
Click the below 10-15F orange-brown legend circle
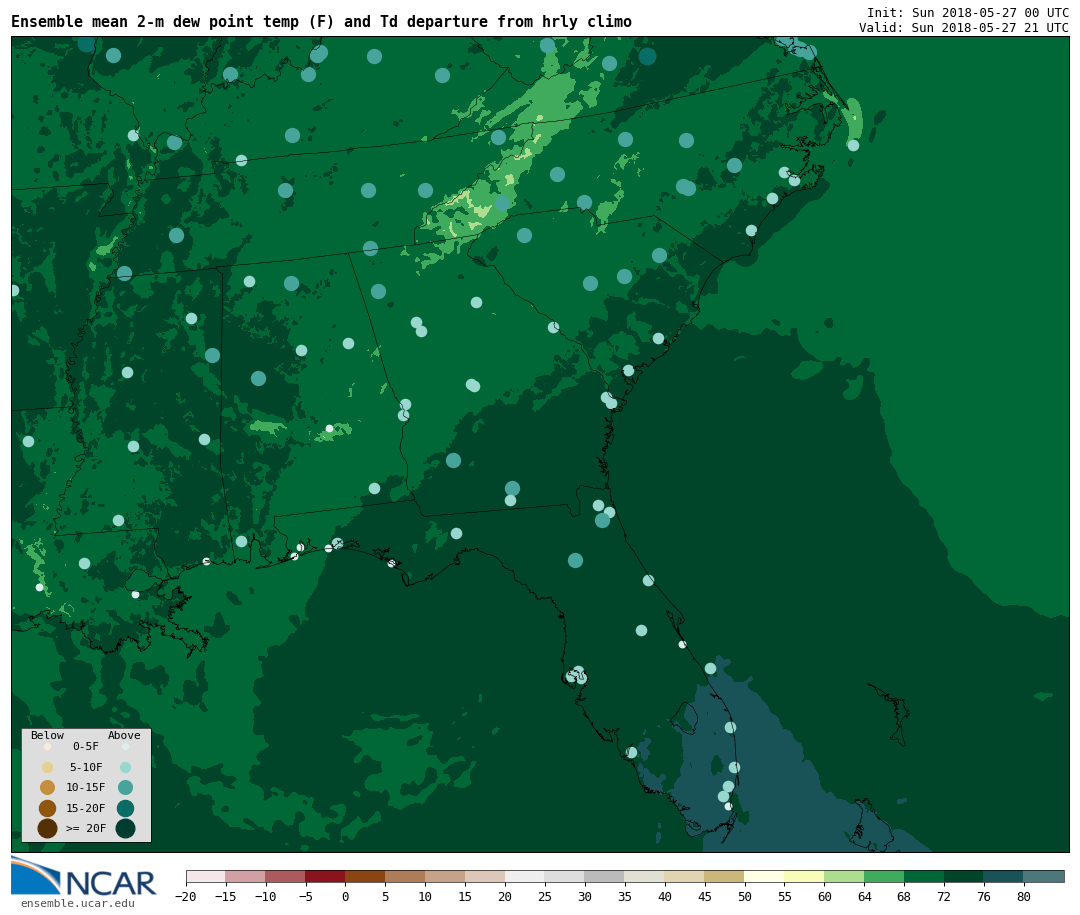[x=48, y=788]
